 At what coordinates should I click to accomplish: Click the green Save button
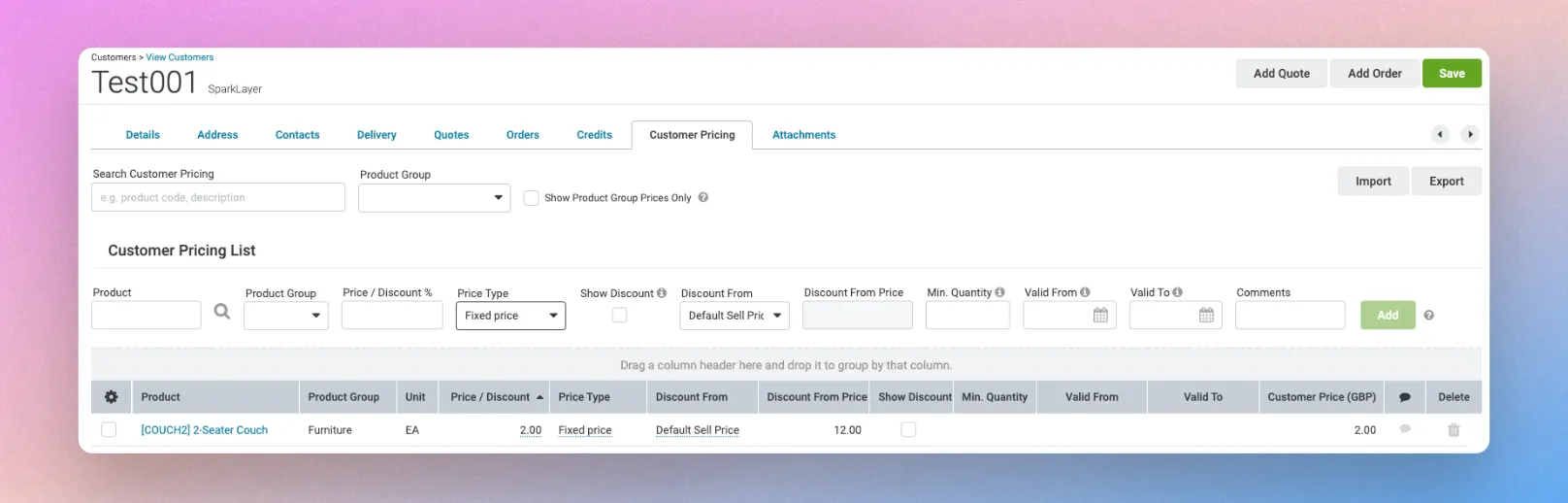point(1452,74)
